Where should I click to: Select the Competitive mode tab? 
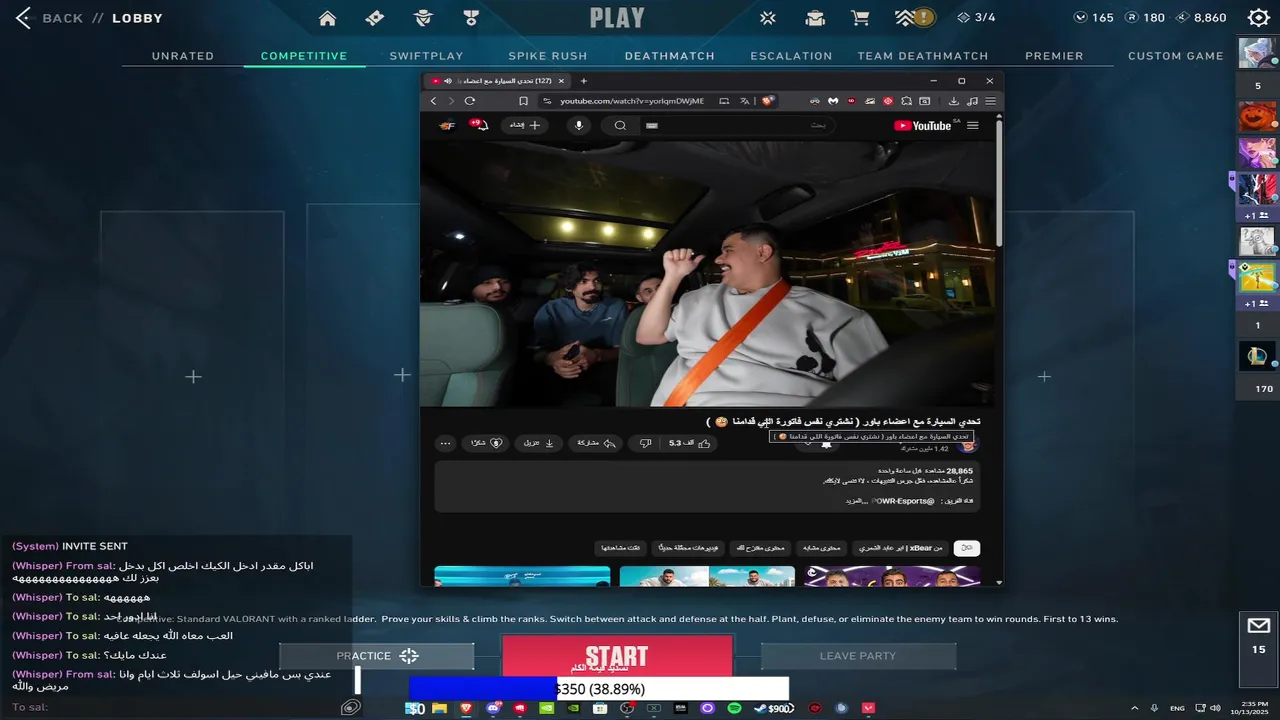[x=304, y=56]
